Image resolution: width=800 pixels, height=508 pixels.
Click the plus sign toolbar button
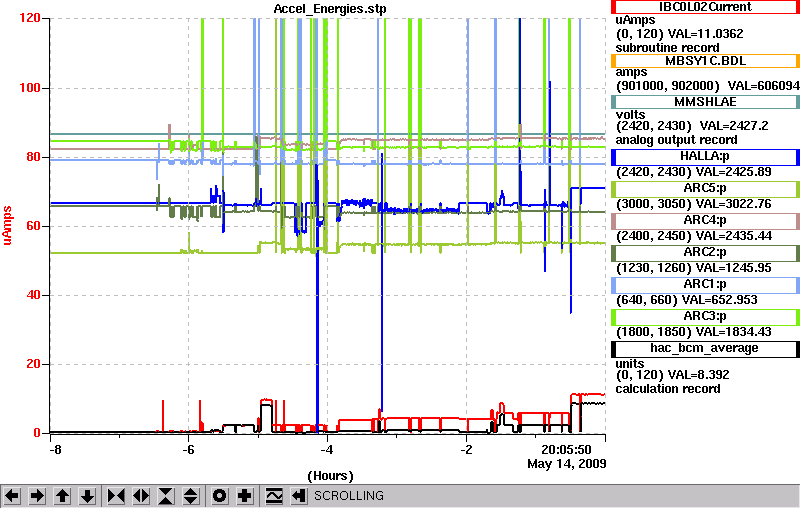tap(245, 495)
